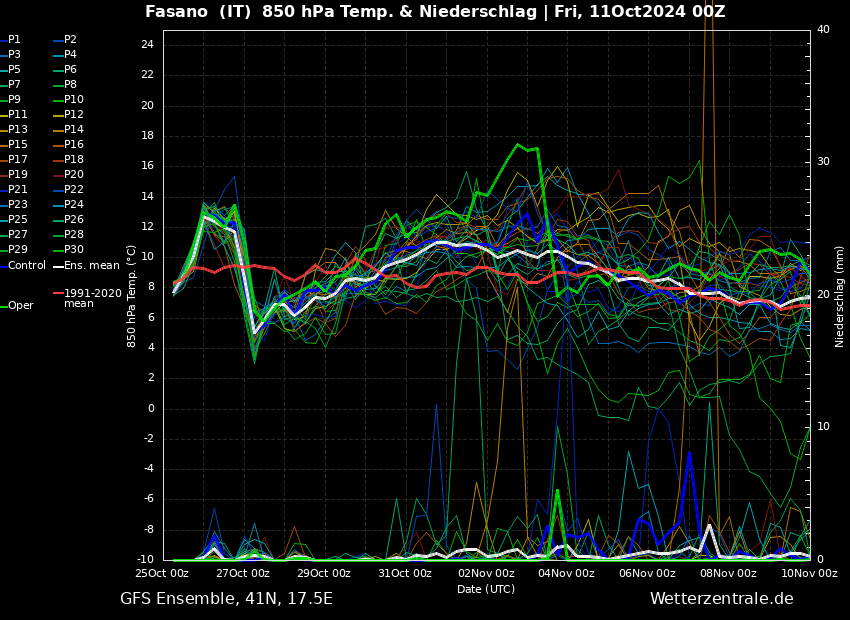
Task: Click the 25Oct 00z date tick
Action: pyautogui.click(x=163, y=574)
